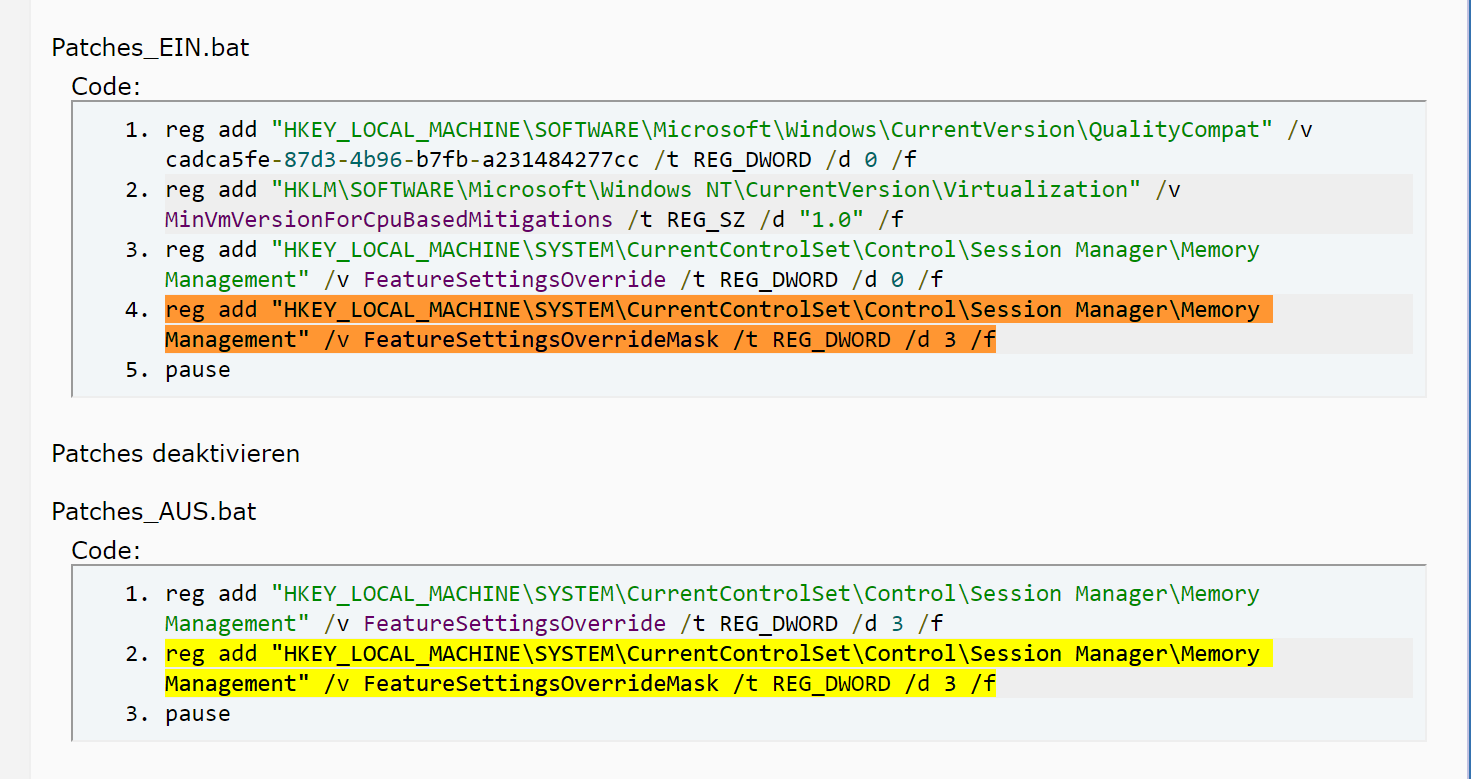Click the first reg add line in Patches_AUS
This screenshot has height=779, width=1474.
point(712,594)
